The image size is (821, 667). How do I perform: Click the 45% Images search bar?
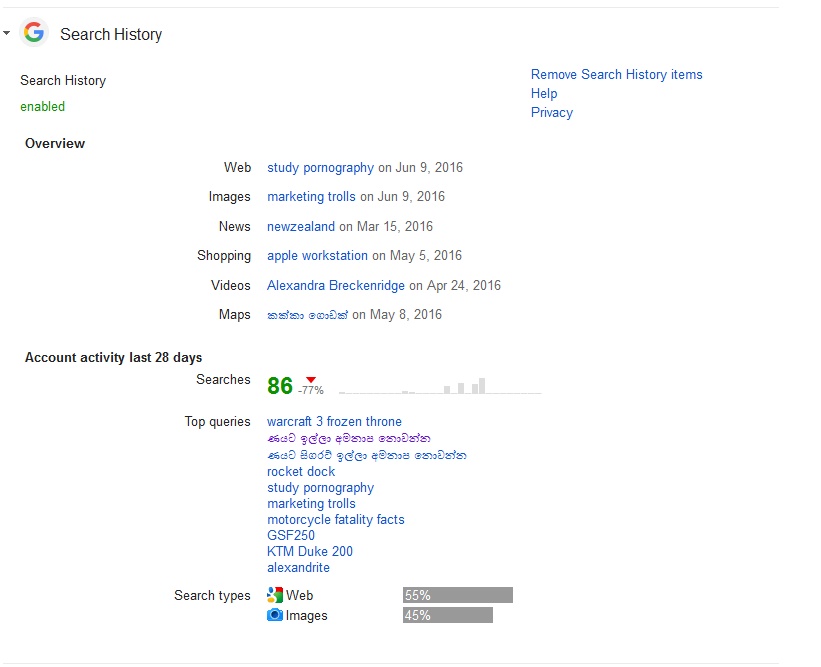point(448,615)
